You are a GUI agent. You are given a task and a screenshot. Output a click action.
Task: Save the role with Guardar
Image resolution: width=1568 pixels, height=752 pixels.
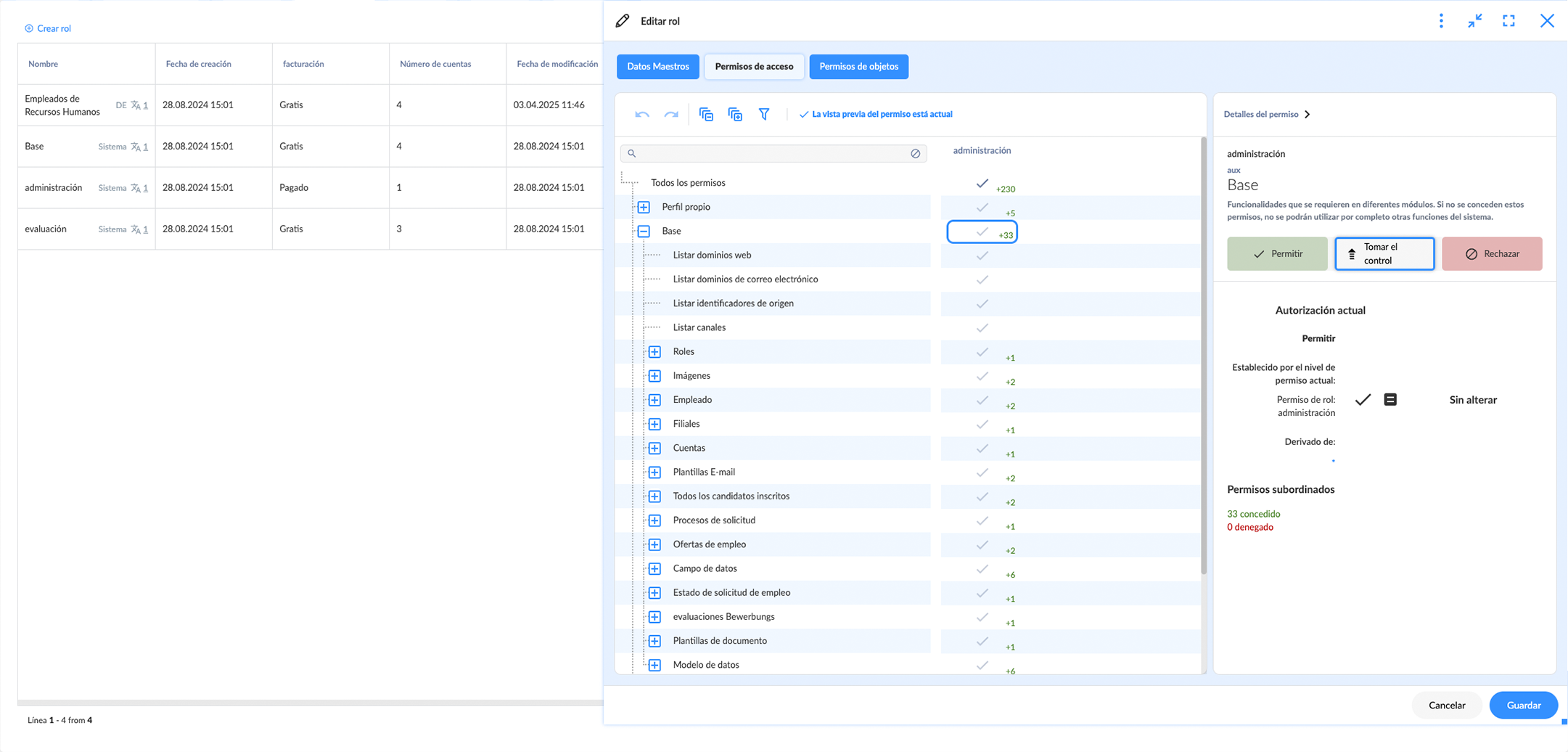(x=1524, y=706)
